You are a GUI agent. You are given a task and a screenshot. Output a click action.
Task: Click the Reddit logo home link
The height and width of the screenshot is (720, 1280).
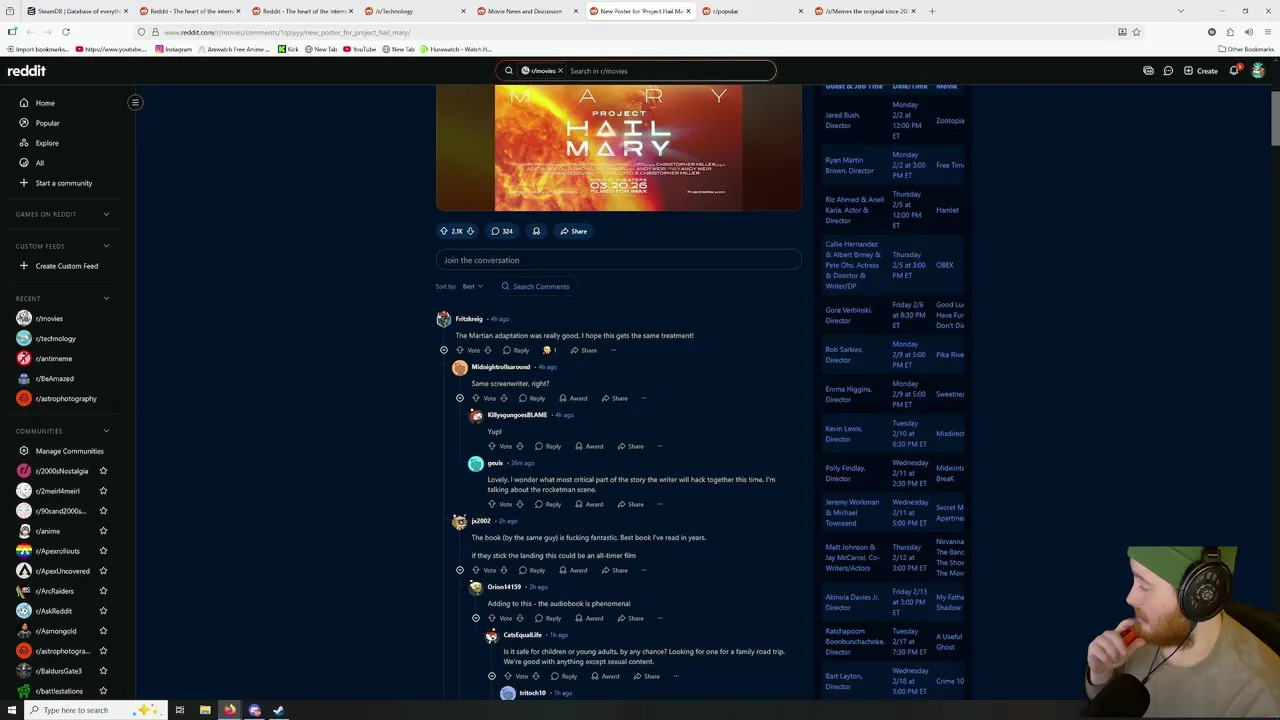tap(27, 71)
